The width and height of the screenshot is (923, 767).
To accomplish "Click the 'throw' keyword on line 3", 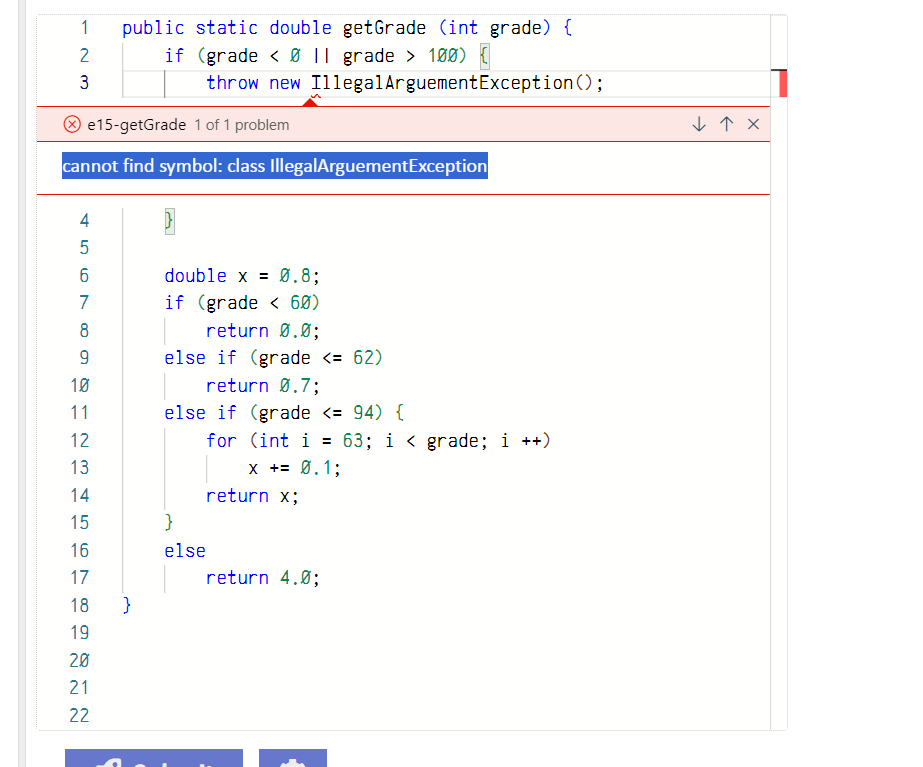I will click(233, 83).
